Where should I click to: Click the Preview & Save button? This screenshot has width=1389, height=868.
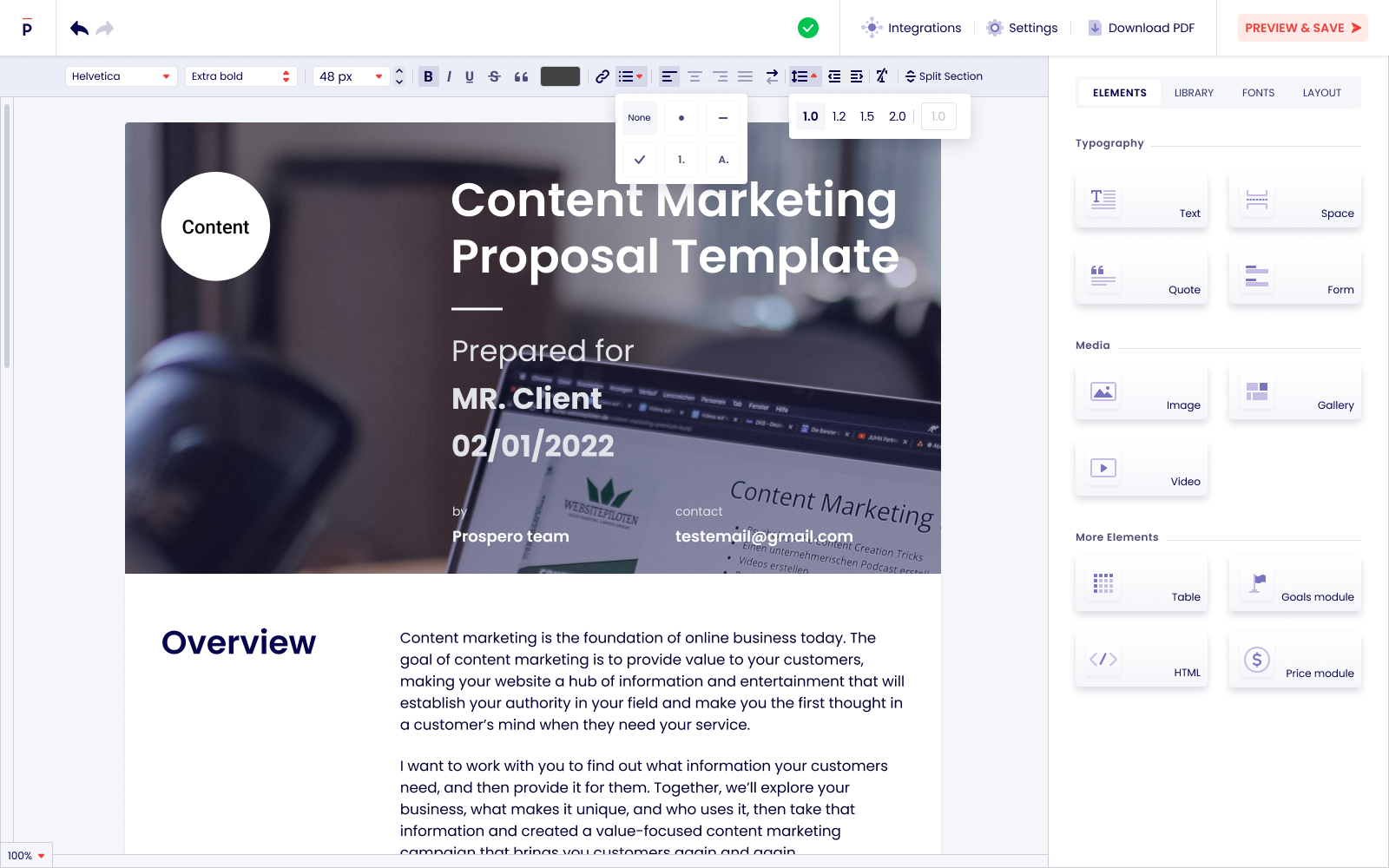(1302, 28)
